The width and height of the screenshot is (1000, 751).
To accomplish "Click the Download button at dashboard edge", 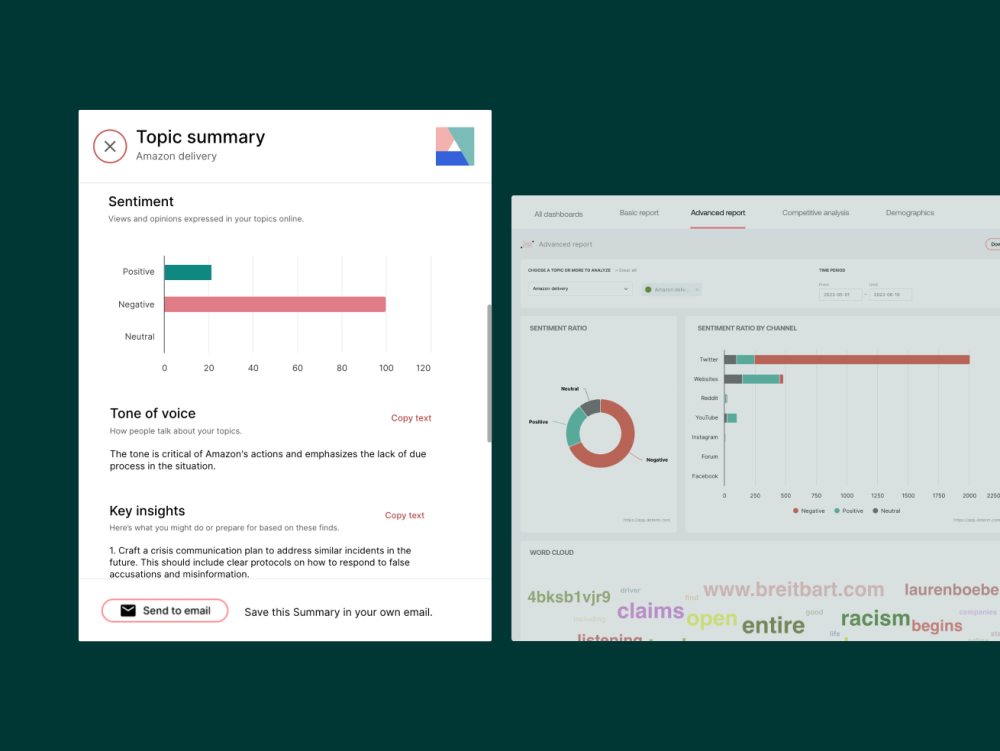I will coord(993,244).
